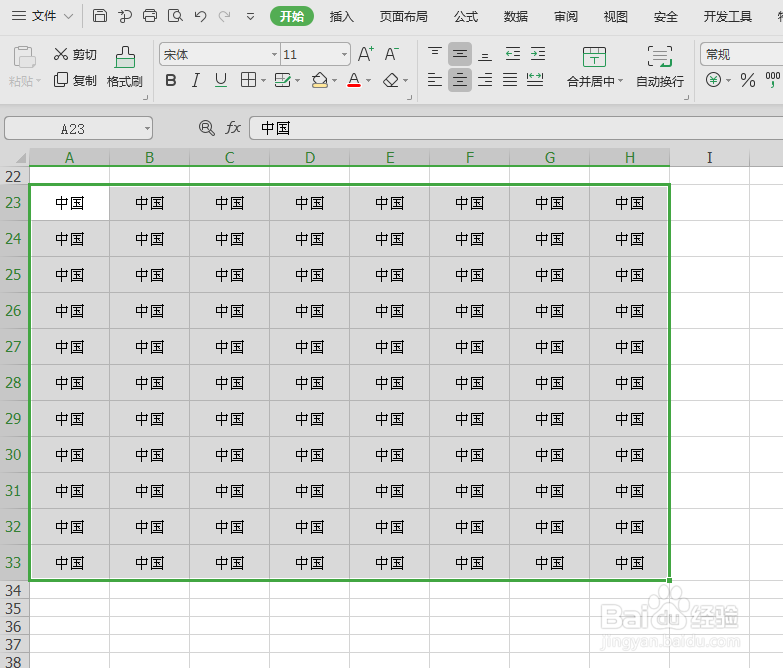Switch to the 公式 (Formulas) tab
This screenshot has height=668, width=783.
pos(466,16)
